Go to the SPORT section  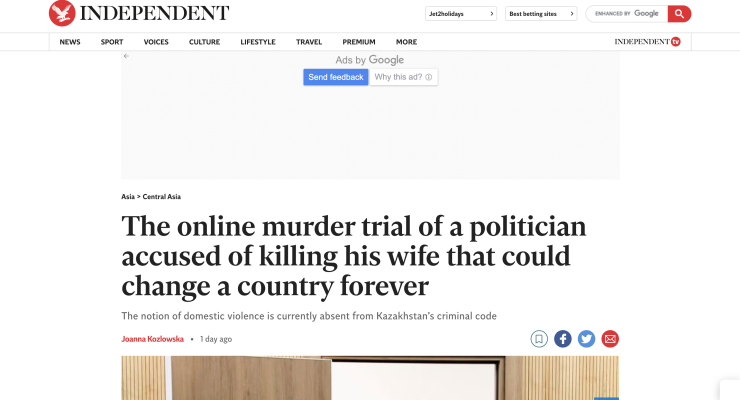[x=112, y=42]
